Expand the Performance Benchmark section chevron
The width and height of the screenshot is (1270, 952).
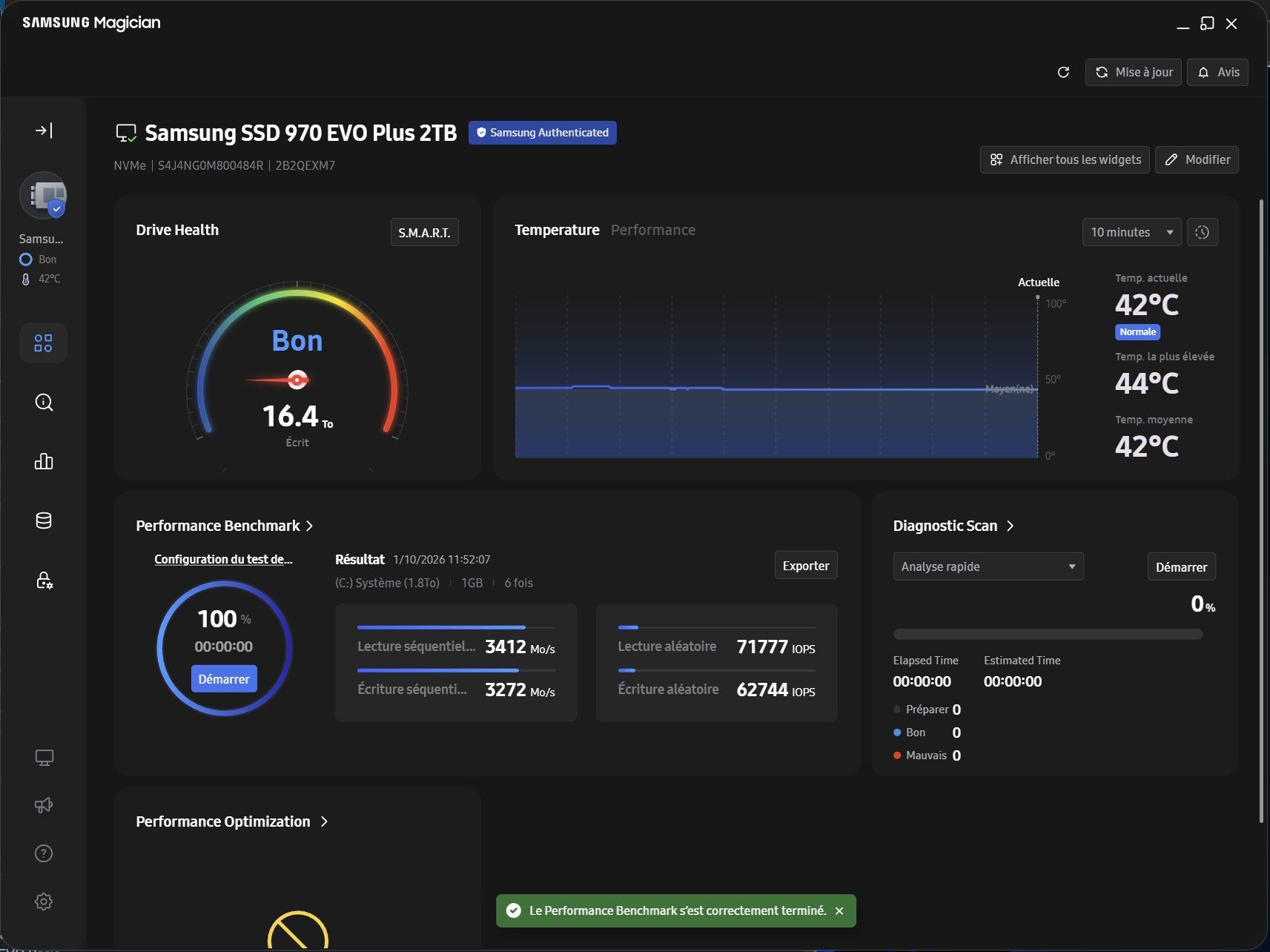310,526
